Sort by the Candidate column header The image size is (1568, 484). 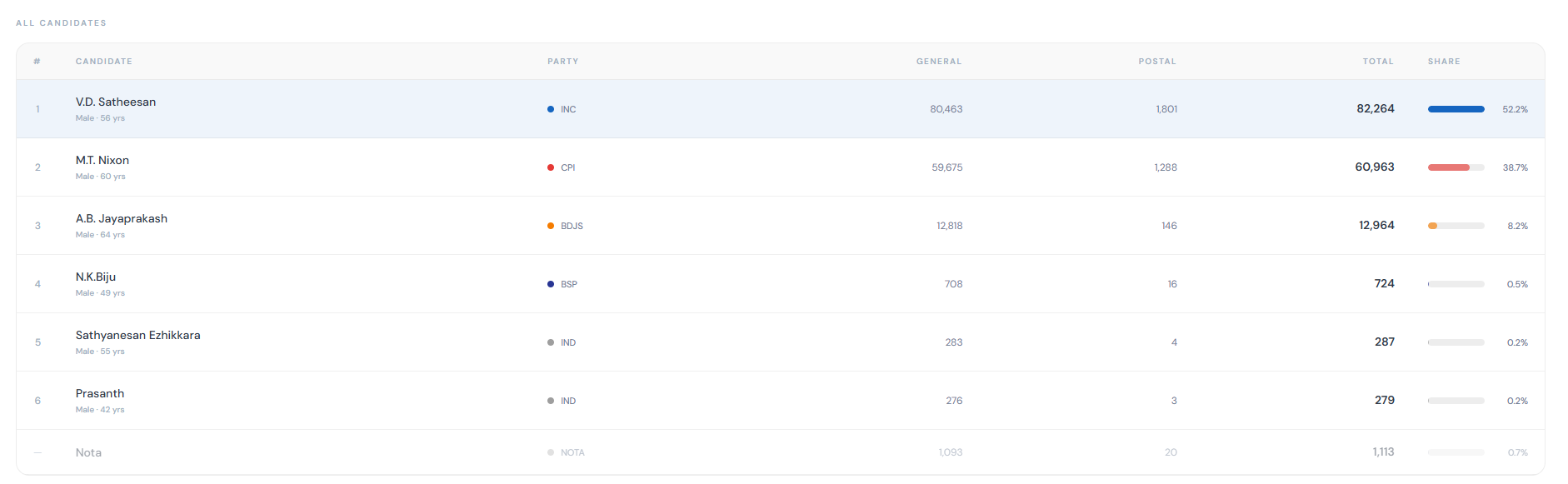tap(103, 62)
